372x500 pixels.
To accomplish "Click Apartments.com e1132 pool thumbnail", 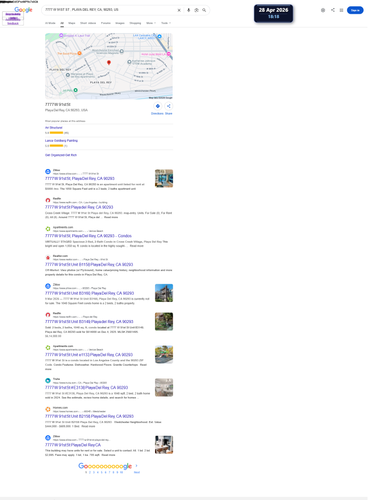I will tap(164, 354).
